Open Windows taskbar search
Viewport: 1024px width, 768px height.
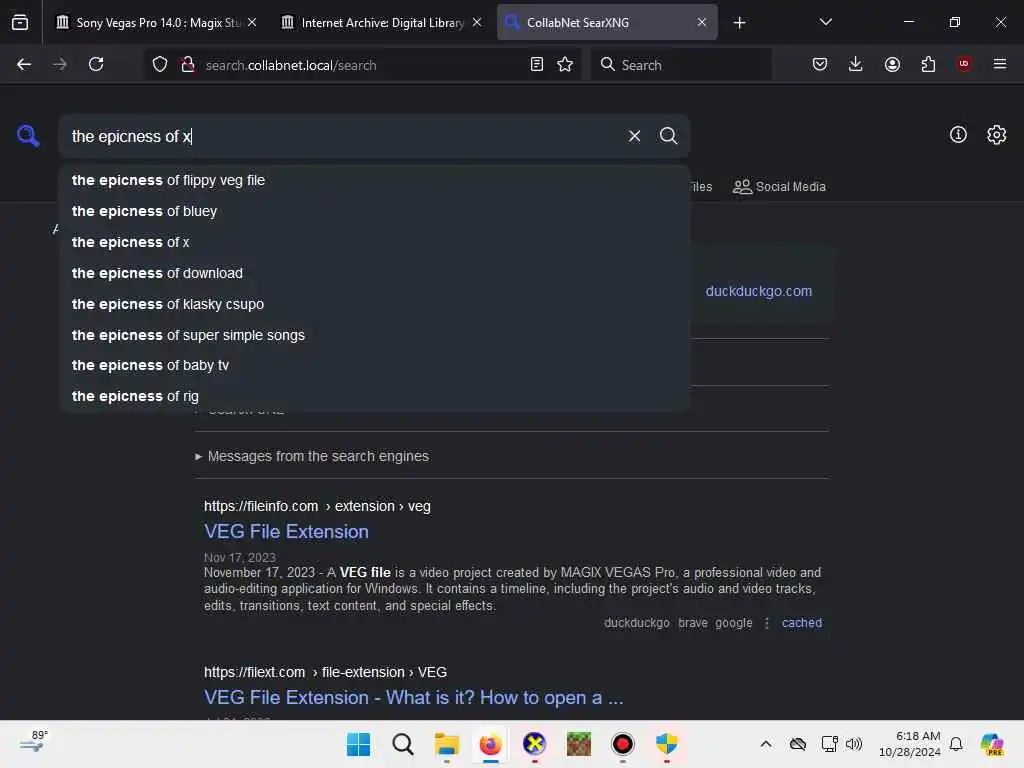coord(402,744)
